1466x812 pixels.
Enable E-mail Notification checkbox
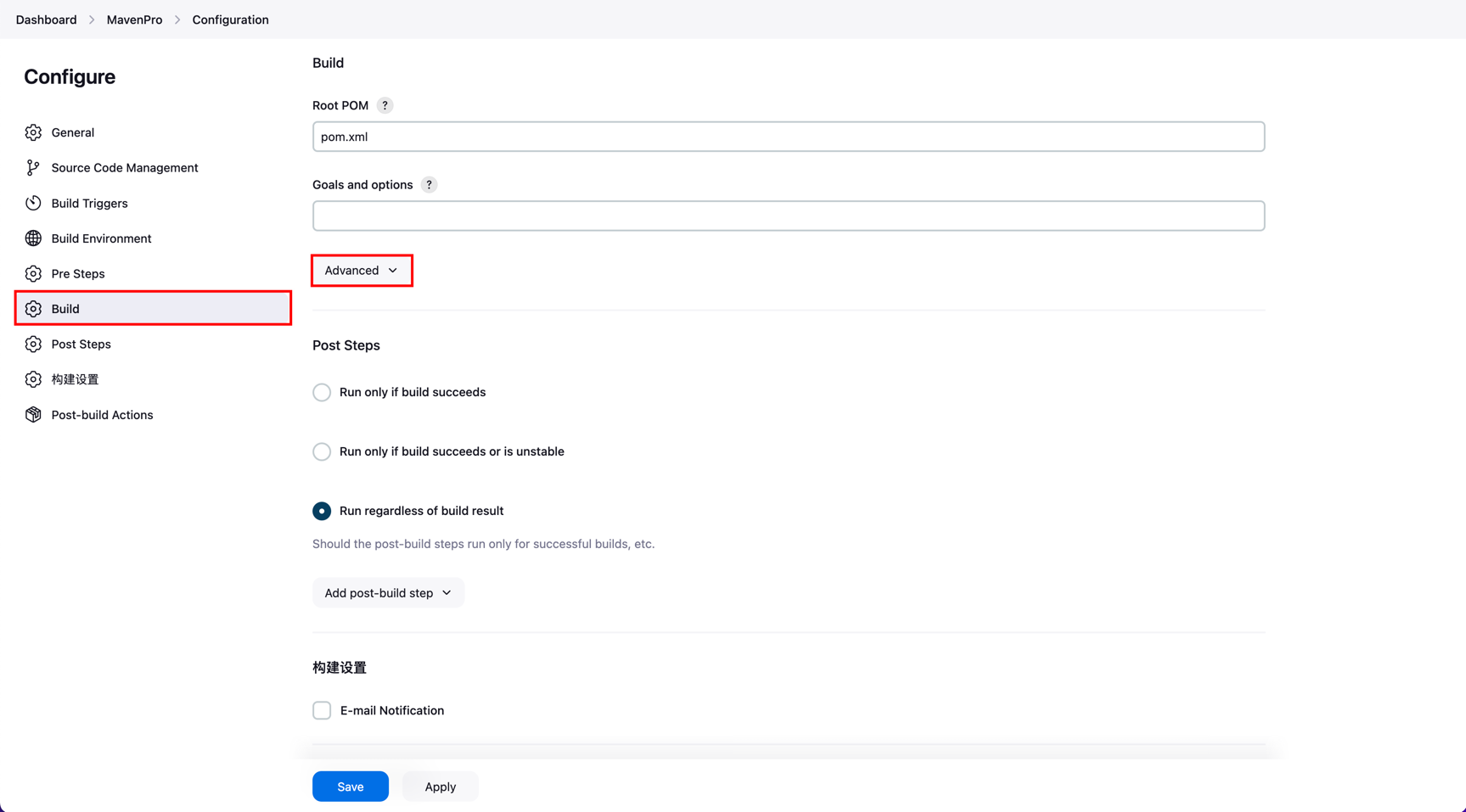tap(322, 710)
